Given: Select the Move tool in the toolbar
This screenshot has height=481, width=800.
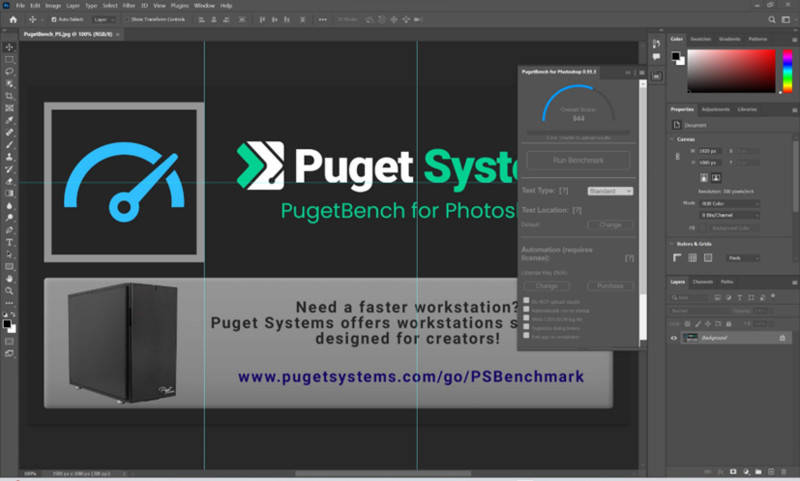Looking at the screenshot, I should [10, 47].
